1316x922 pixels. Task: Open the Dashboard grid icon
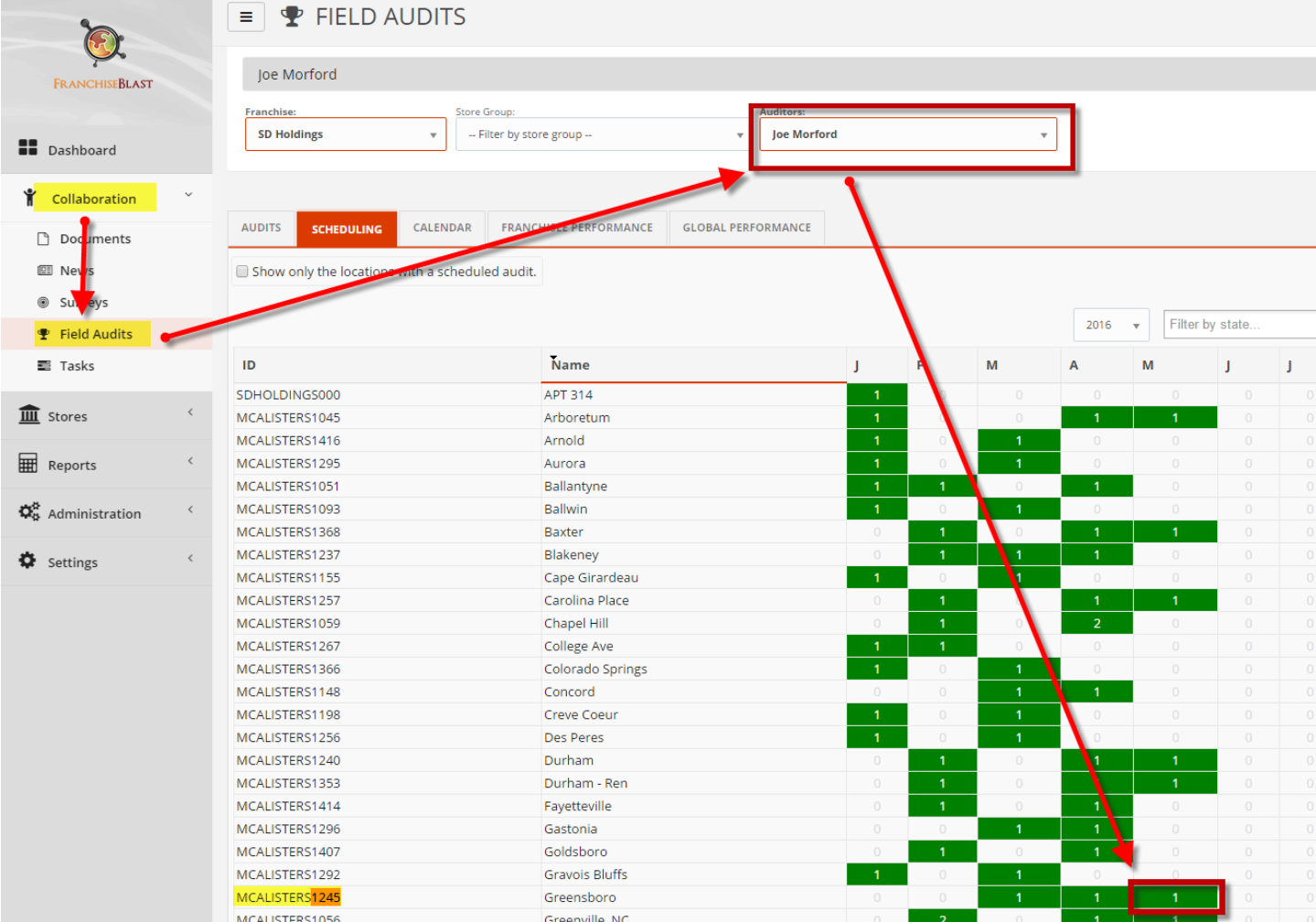[28, 148]
